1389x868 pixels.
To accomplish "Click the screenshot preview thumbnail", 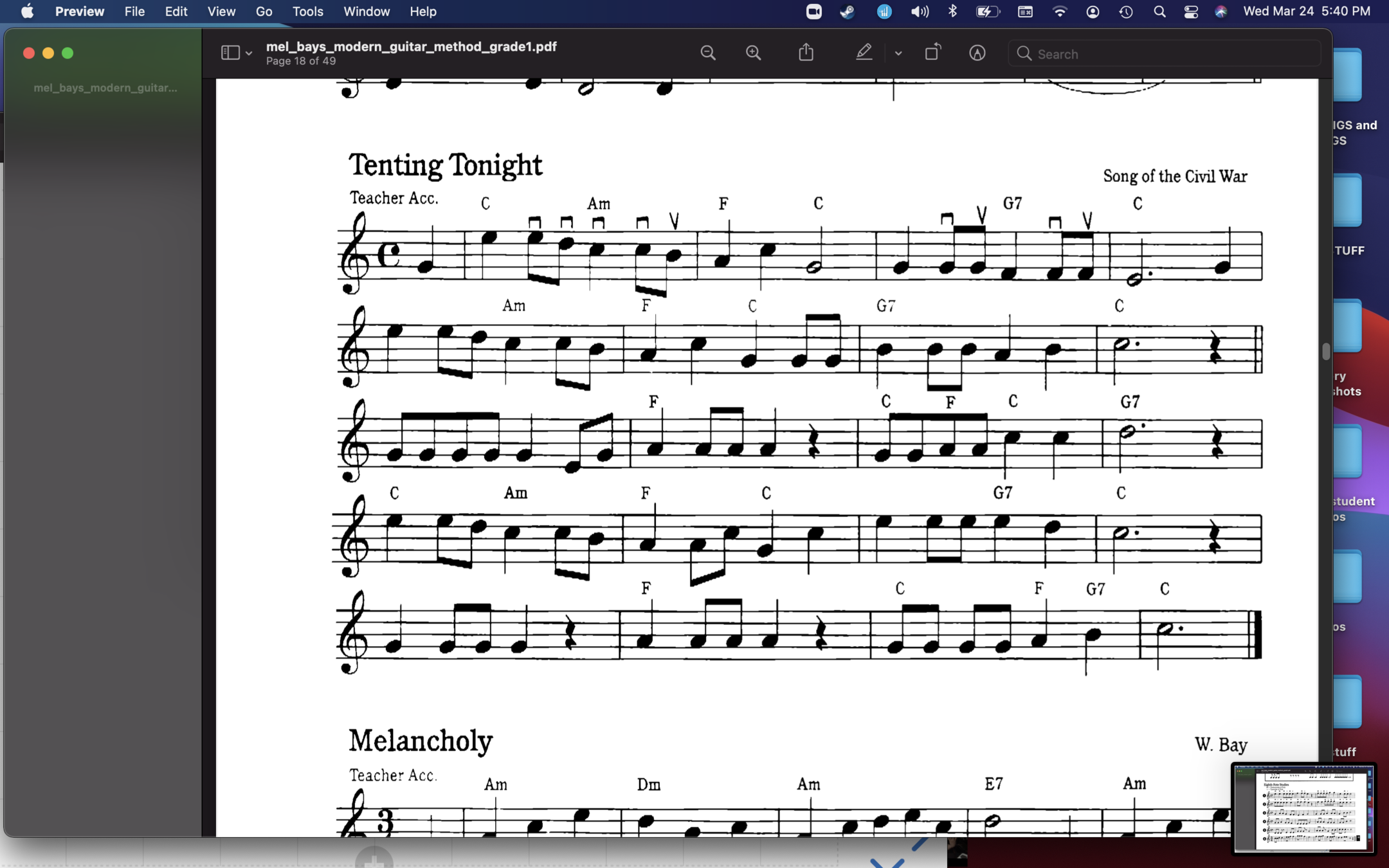I will pos(1303,809).
